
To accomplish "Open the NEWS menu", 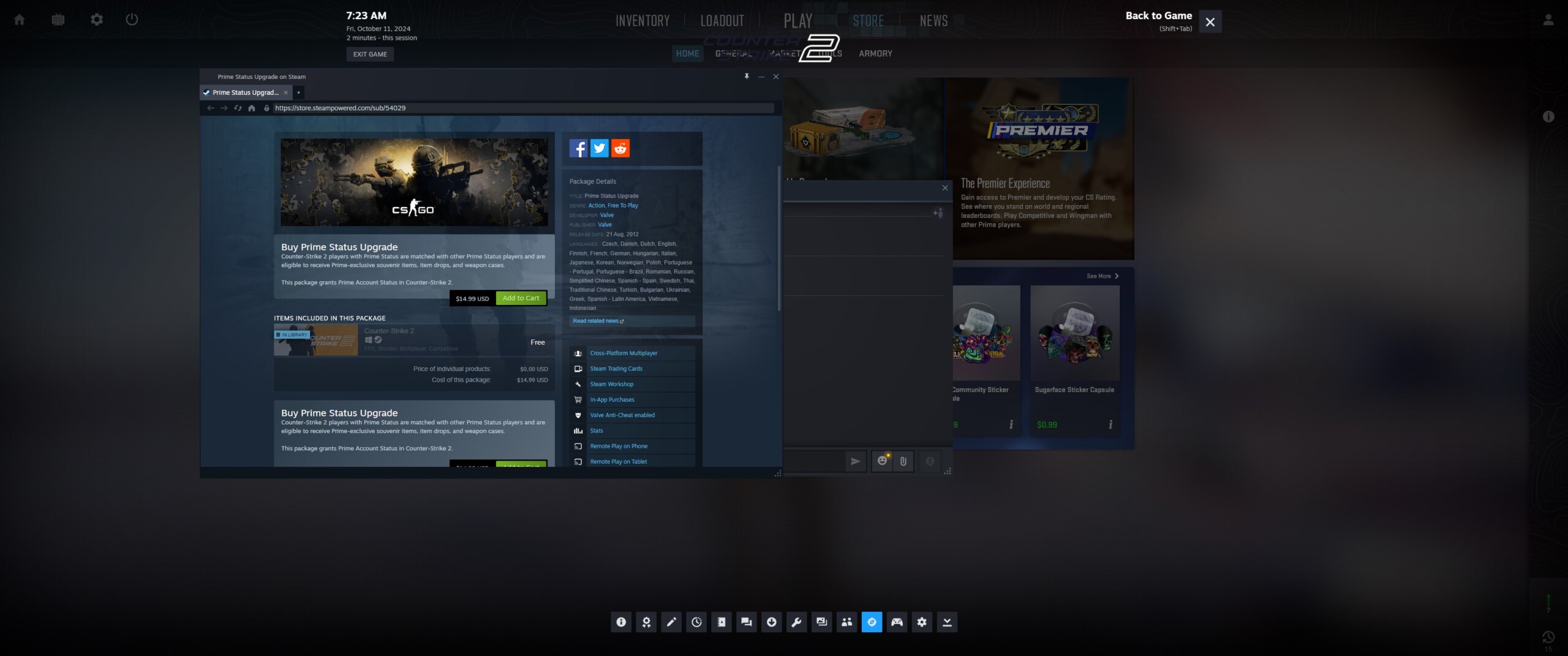I will click(x=933, y=21).
